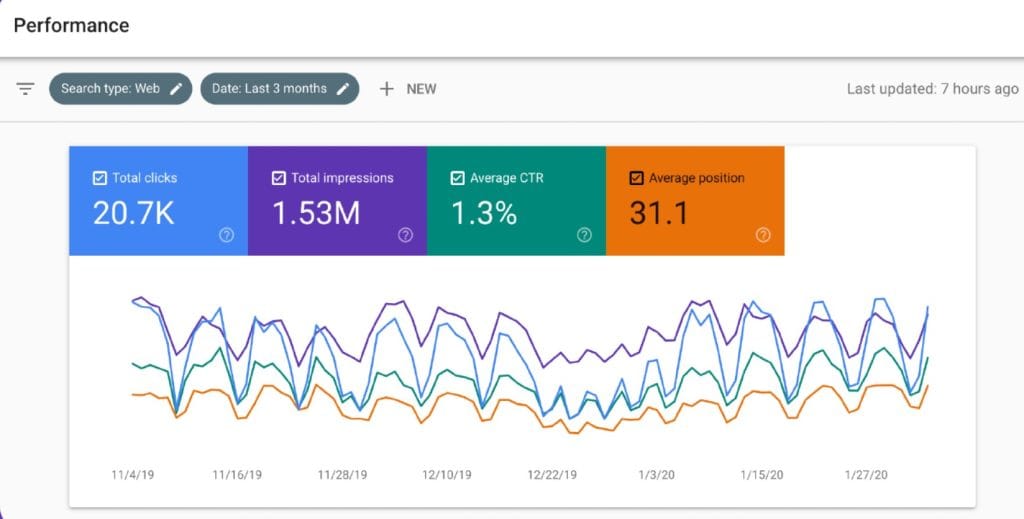The image size is (1024, 519).
Task: Open the Date: Last 3 months filter
Action: click(x=269, y=89)
